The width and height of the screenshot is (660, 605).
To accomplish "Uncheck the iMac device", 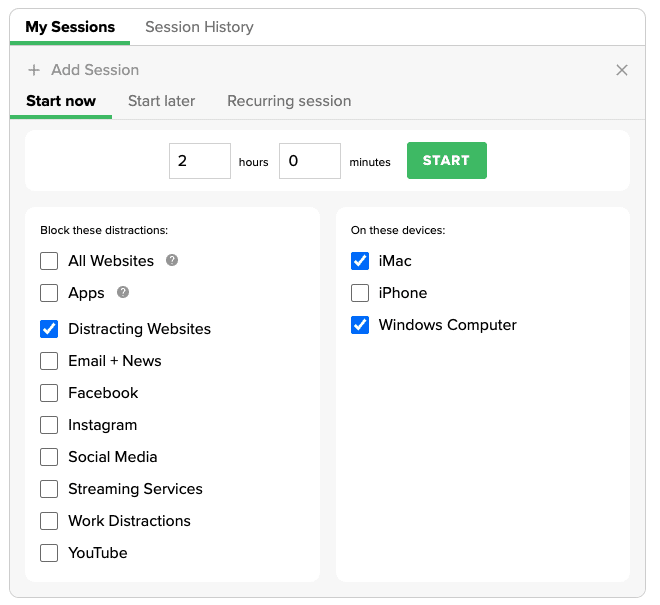I will pyautogui.click(x=360, y=261).
